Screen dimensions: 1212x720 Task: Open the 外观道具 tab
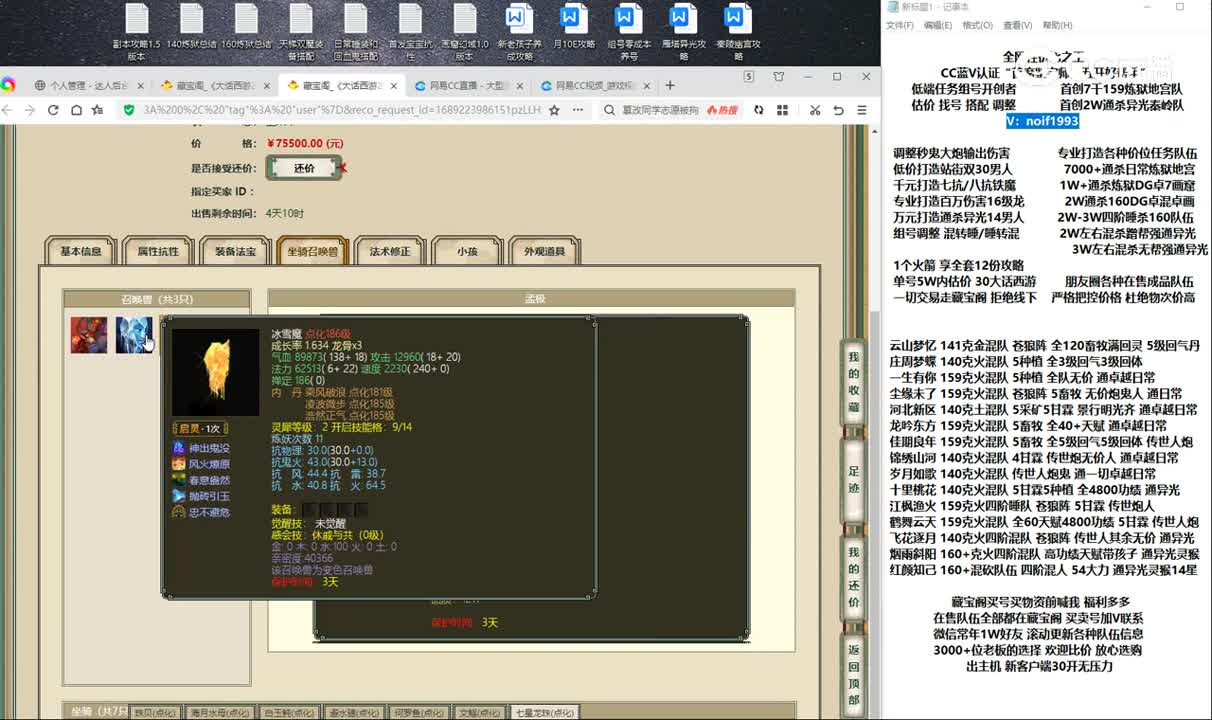point(544,252)
